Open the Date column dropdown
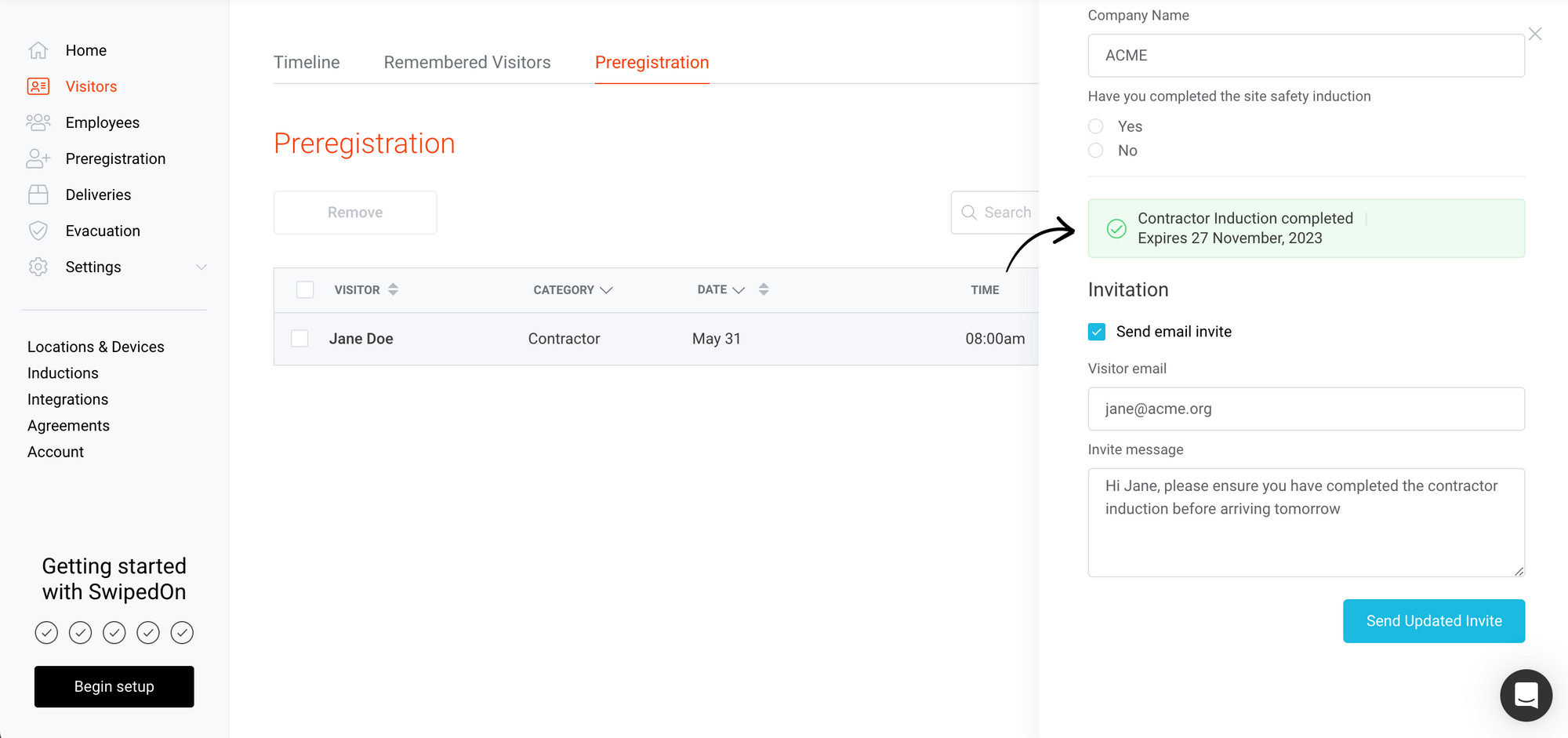Viewport: 1568px width, 738px height. 737,289
